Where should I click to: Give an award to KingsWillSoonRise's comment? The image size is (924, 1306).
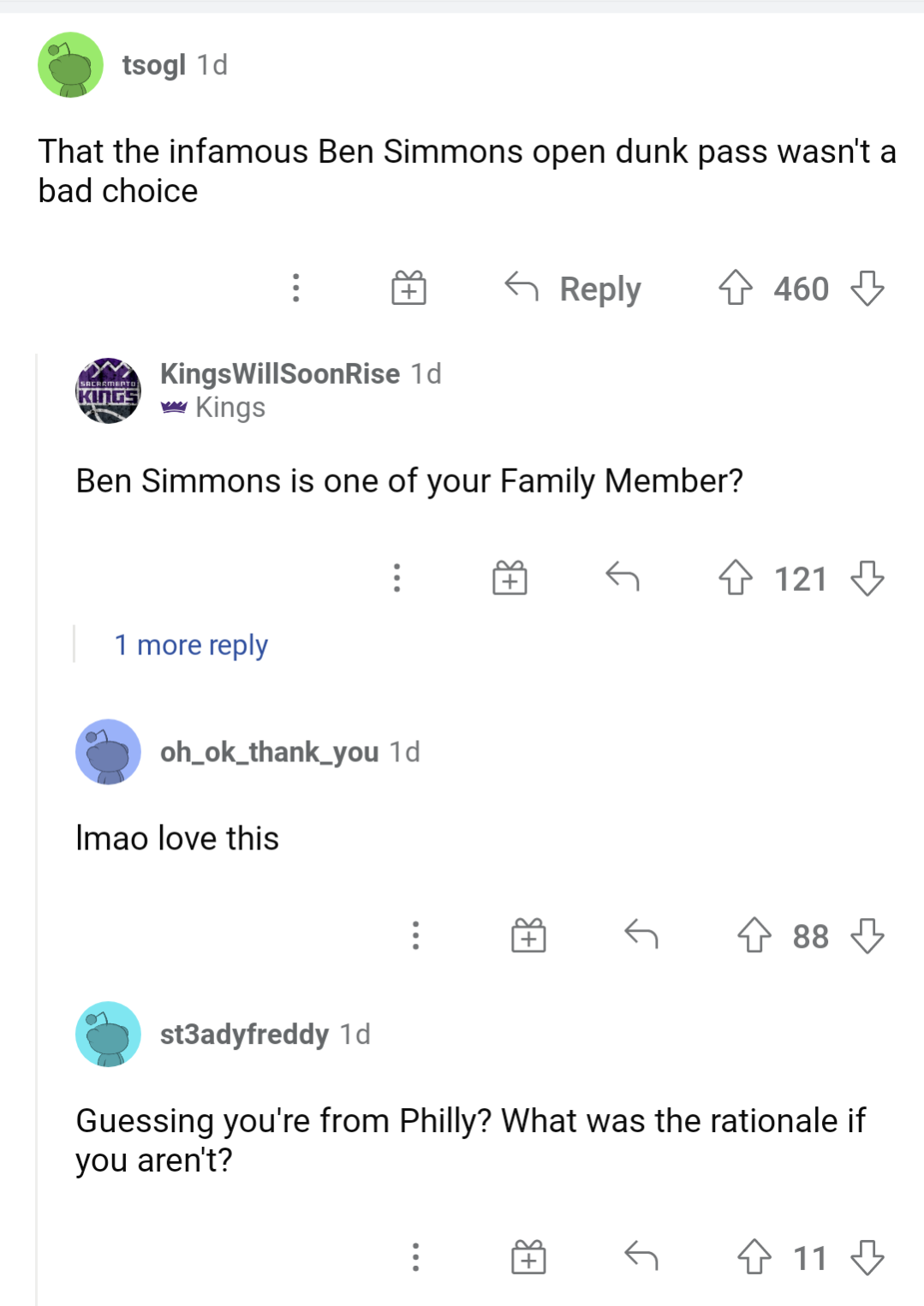tap(508, 579)
